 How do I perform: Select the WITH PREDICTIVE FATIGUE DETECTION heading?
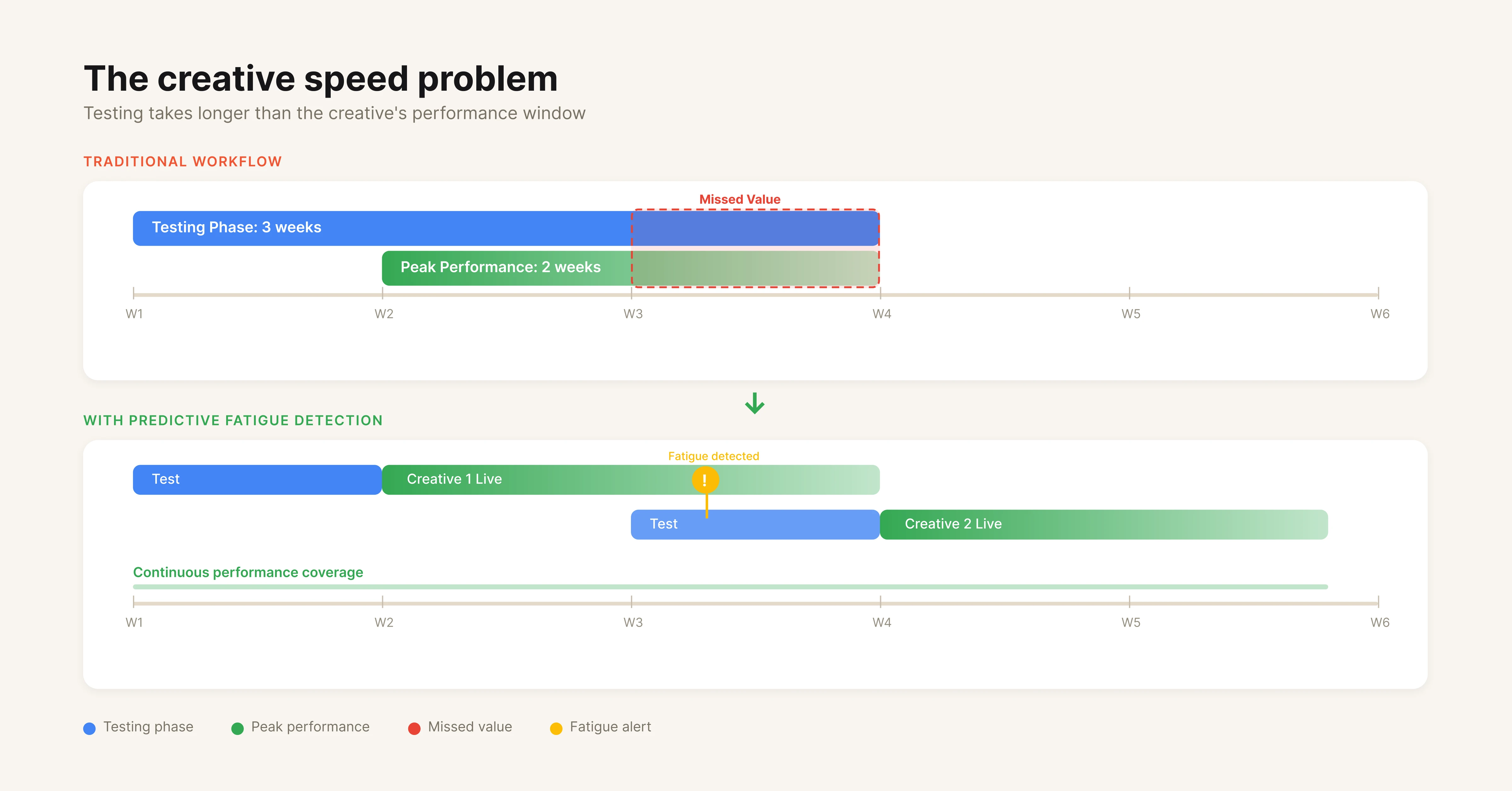click(x=233, y=420)
